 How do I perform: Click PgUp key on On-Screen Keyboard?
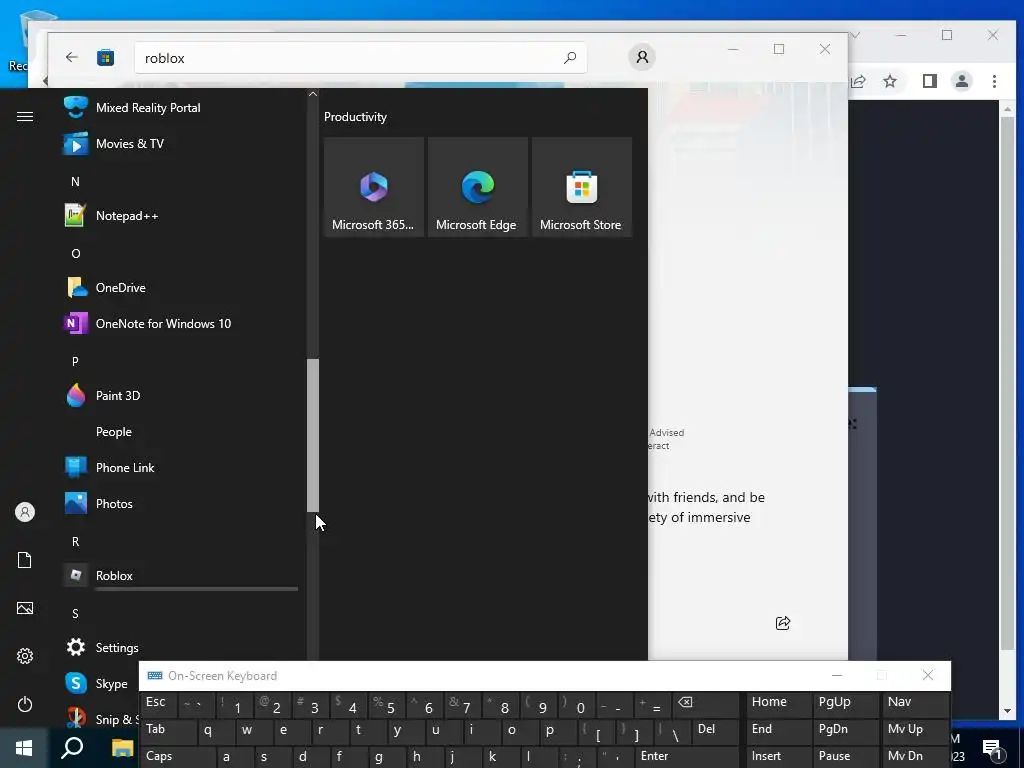click(846, 703)
